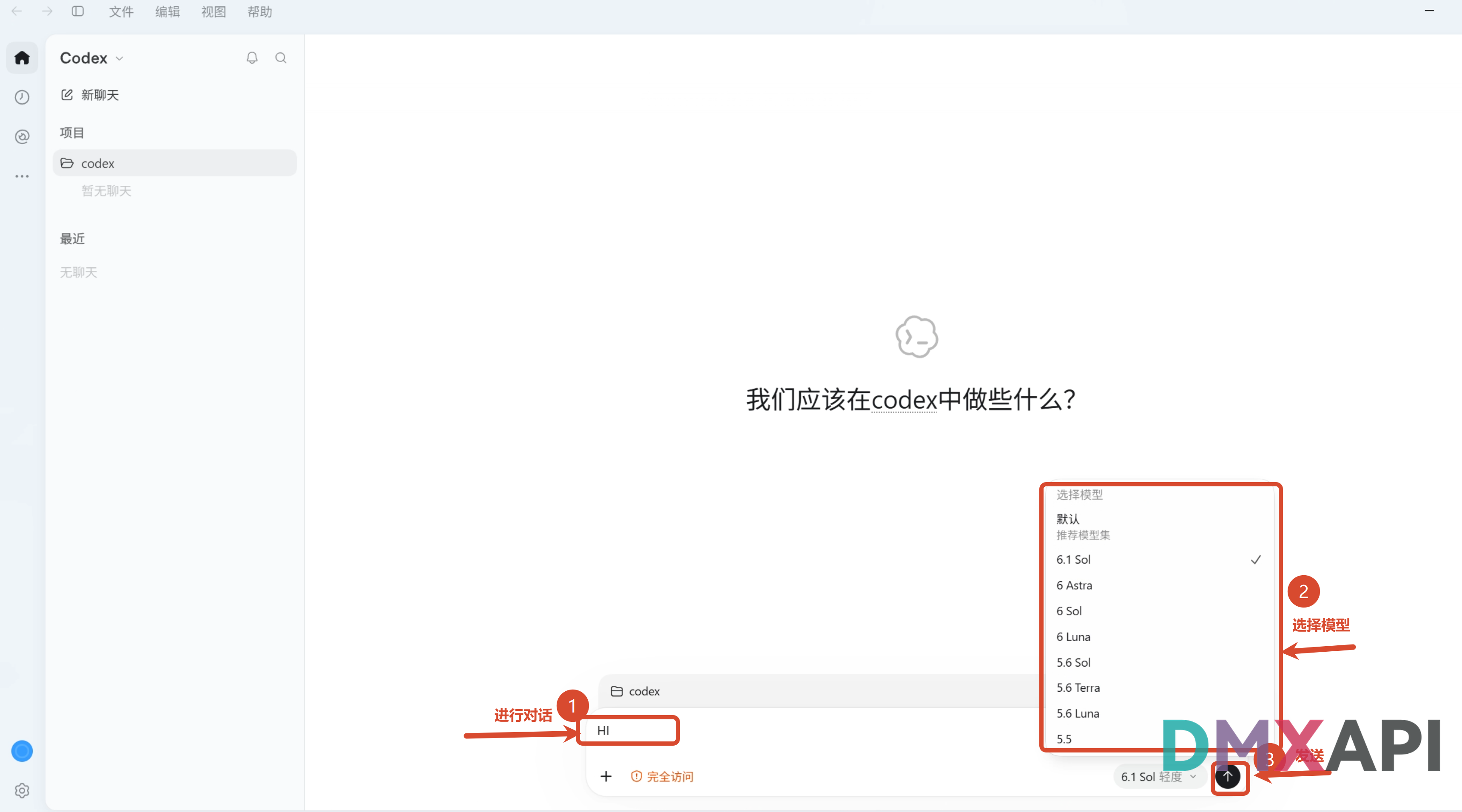This screenshot has height=812, width=1462.
Task: Click the notification bell icon
Action: (x=252, y=58)
